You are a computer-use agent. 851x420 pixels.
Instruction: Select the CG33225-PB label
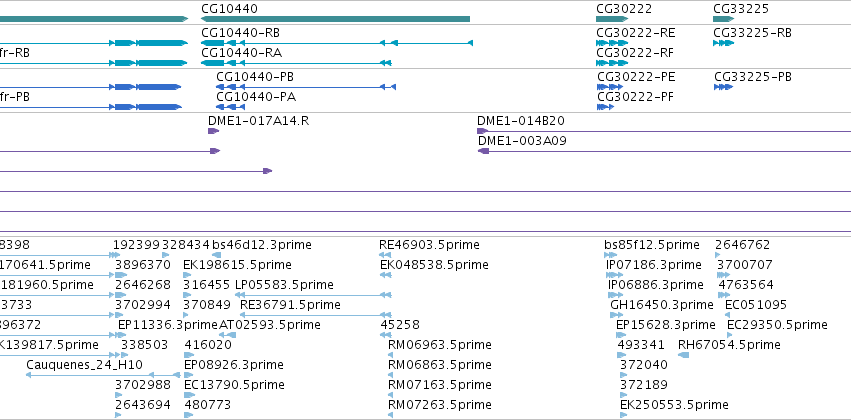tap(753, 77)
